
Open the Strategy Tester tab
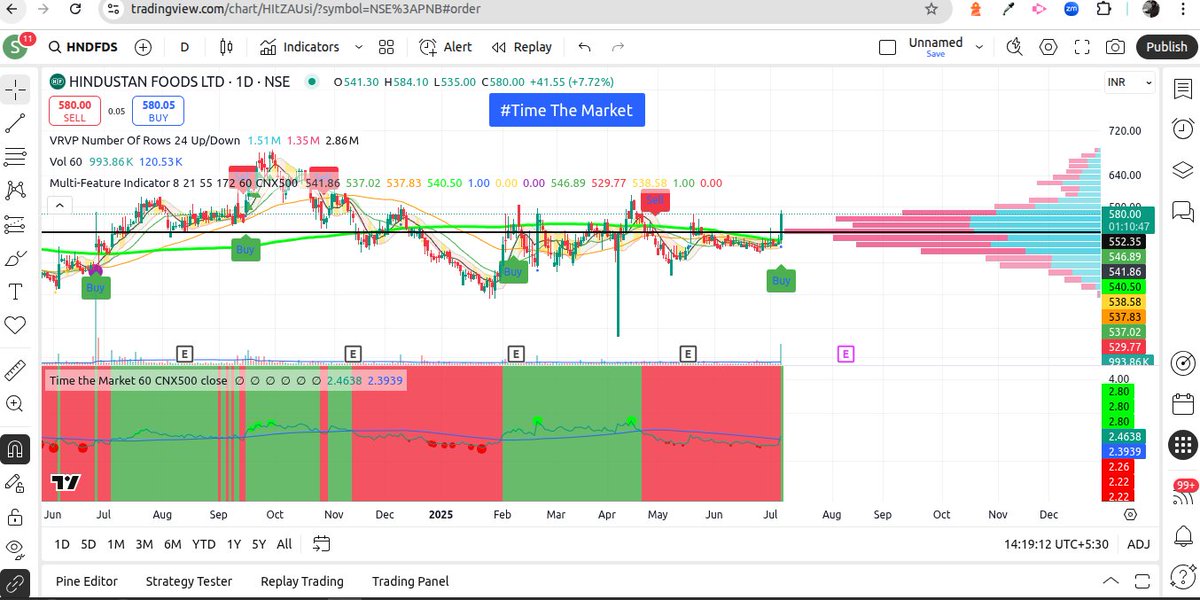(189, 581)
